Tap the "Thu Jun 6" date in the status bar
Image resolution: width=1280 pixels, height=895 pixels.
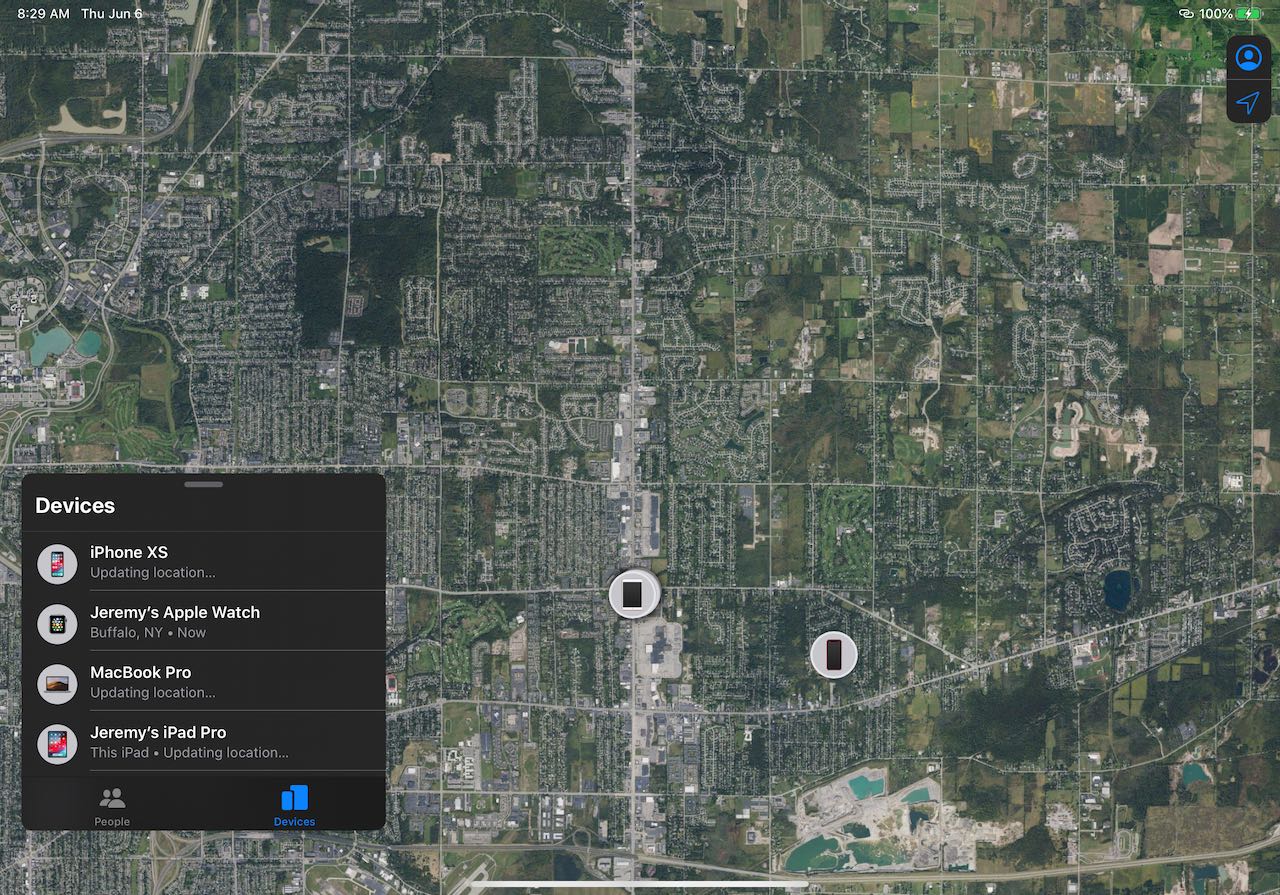(x=111, y=14)
